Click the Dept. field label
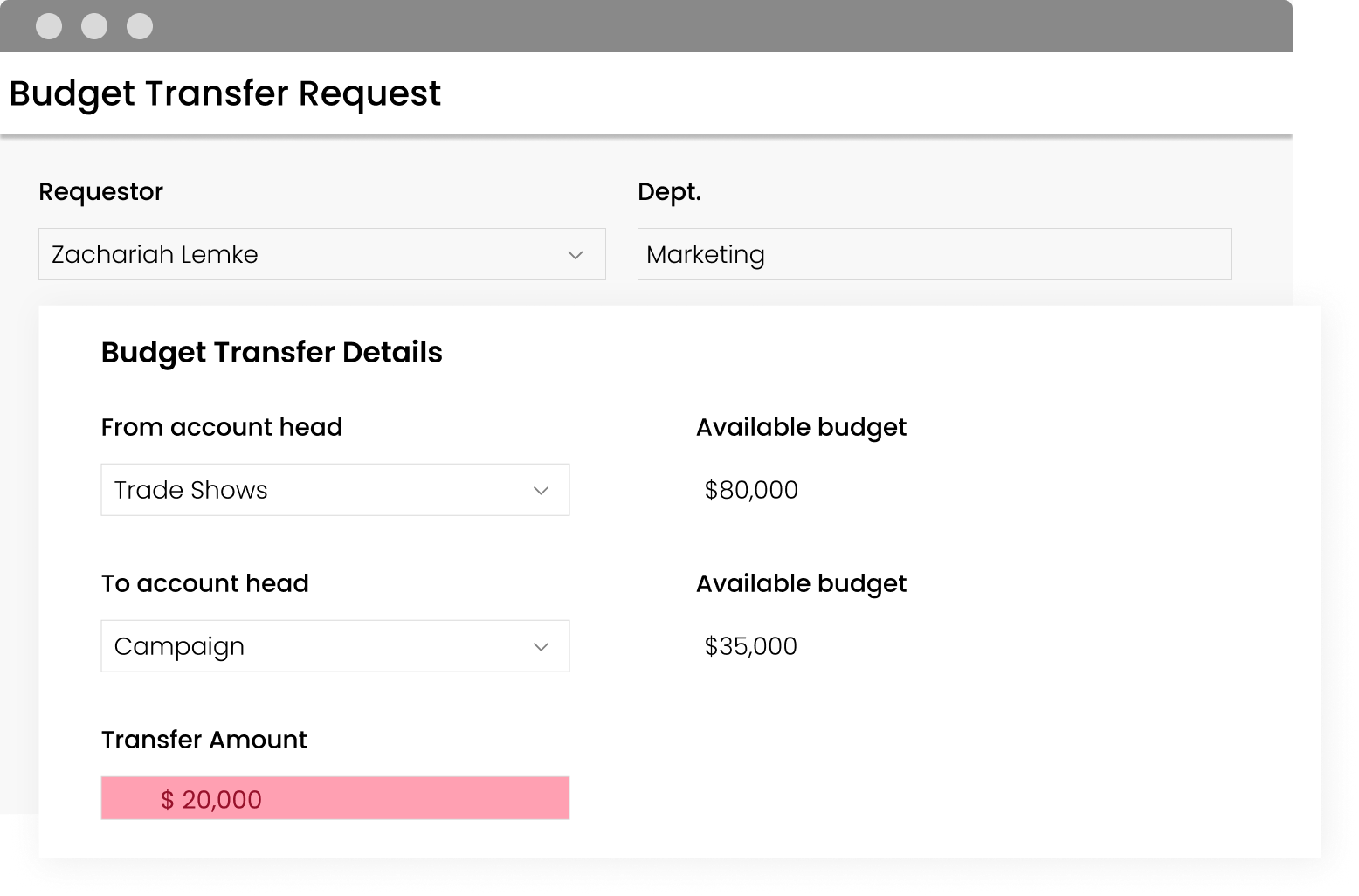 point(669,191)
